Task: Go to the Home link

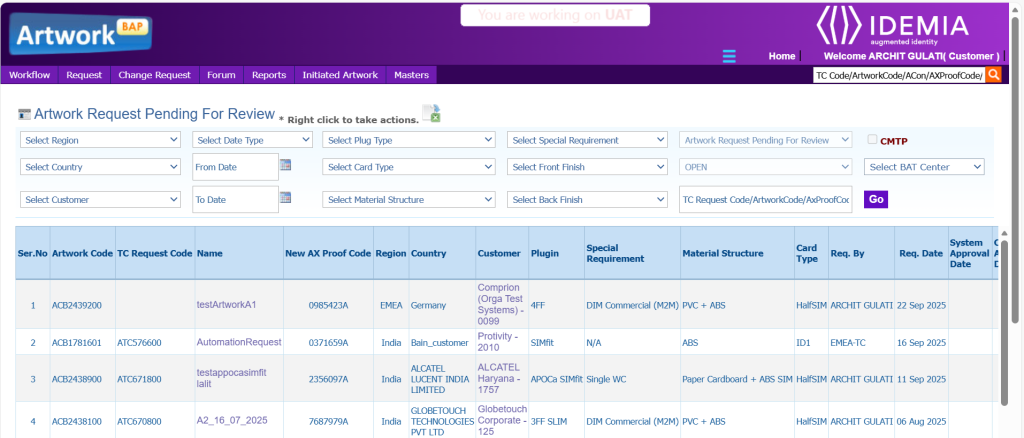Action: pos(781,56)
